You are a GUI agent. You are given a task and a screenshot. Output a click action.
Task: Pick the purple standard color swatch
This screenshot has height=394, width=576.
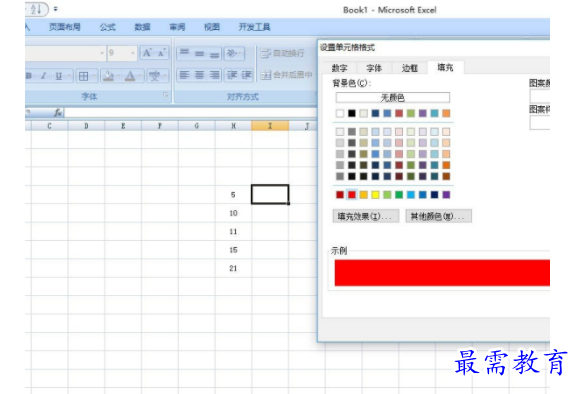coord(446,195)
